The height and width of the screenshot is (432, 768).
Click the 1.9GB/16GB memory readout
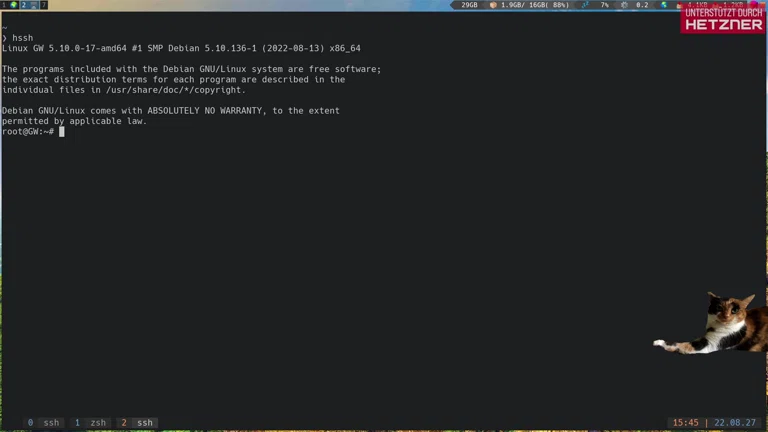click(x=534, y=5)
